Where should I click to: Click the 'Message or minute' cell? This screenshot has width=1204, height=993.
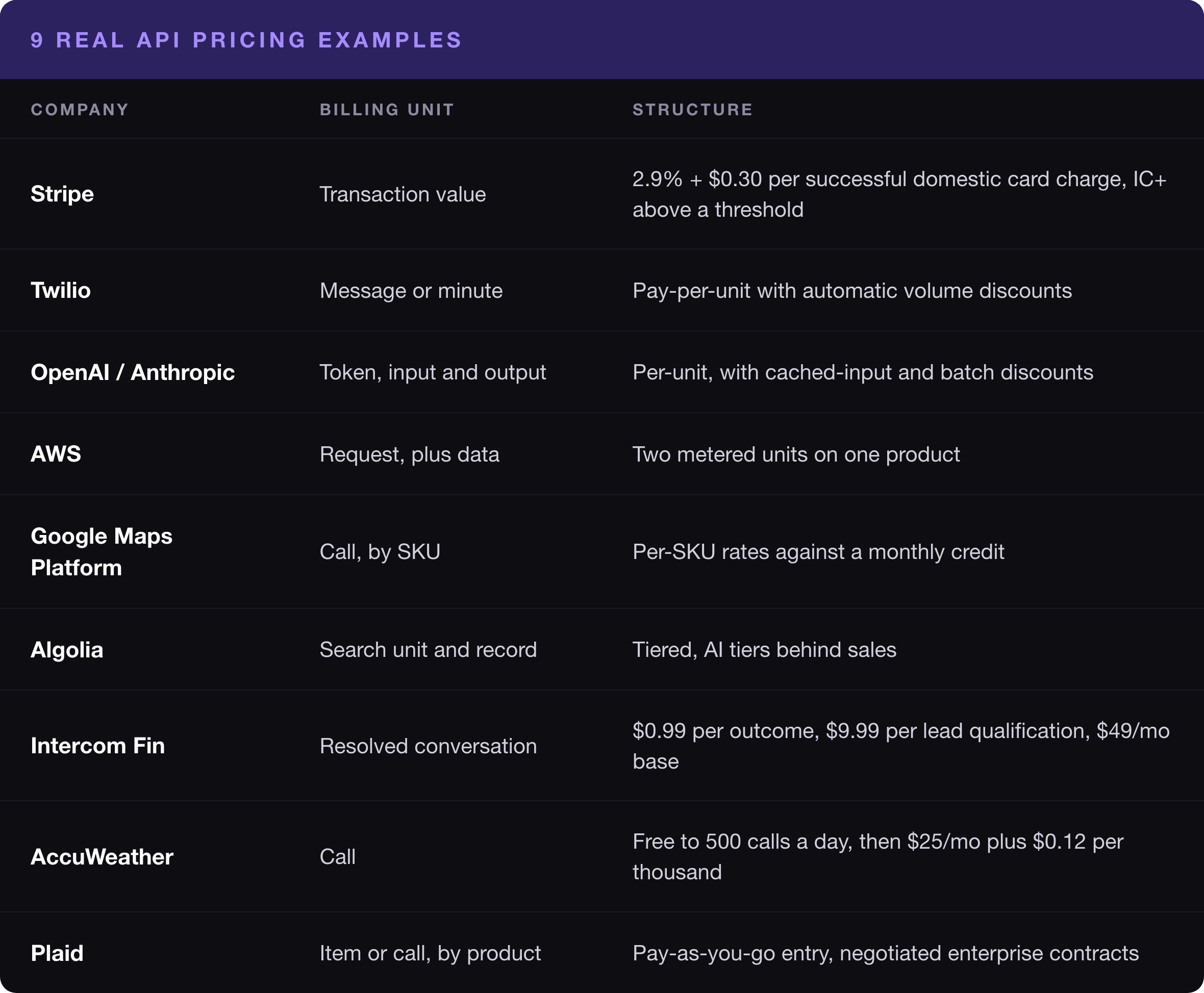(x=411, y=291)
